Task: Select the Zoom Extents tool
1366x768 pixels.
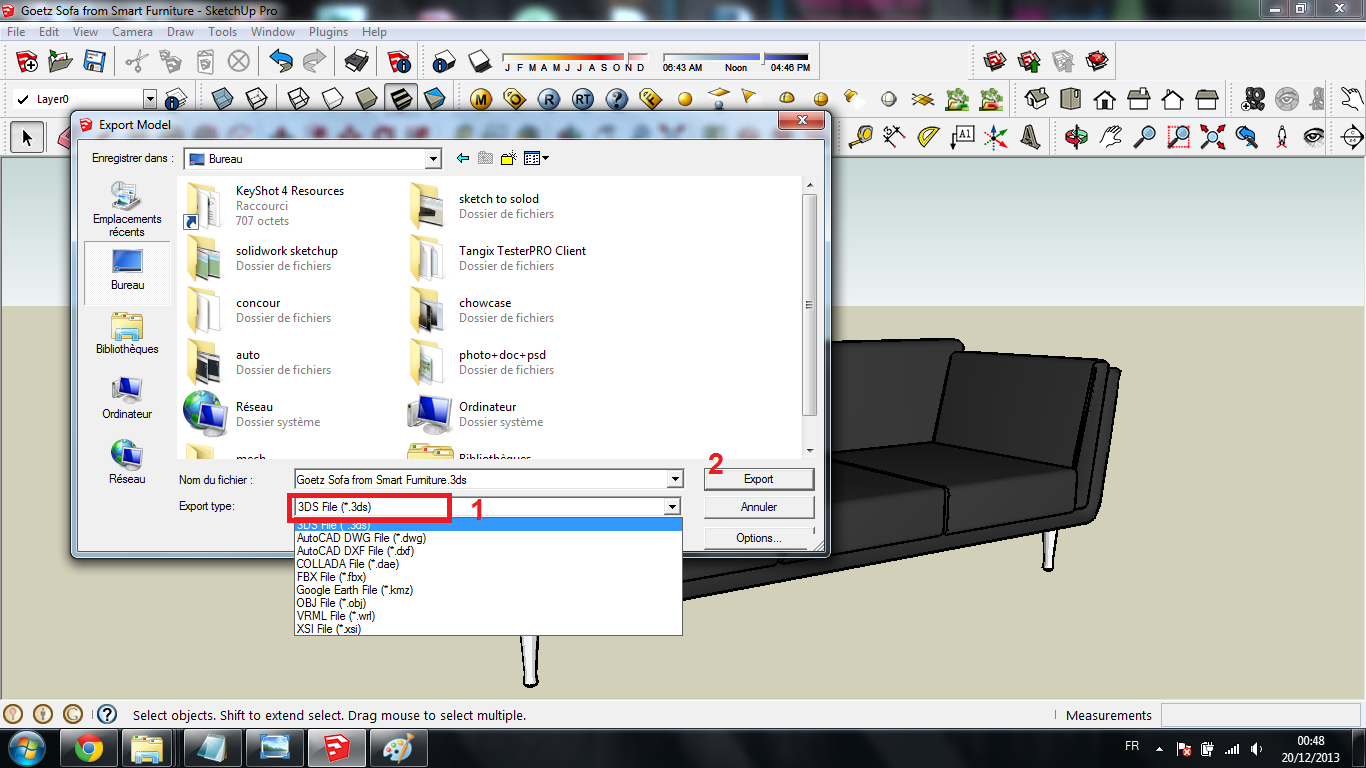Action: (1213, 136)
